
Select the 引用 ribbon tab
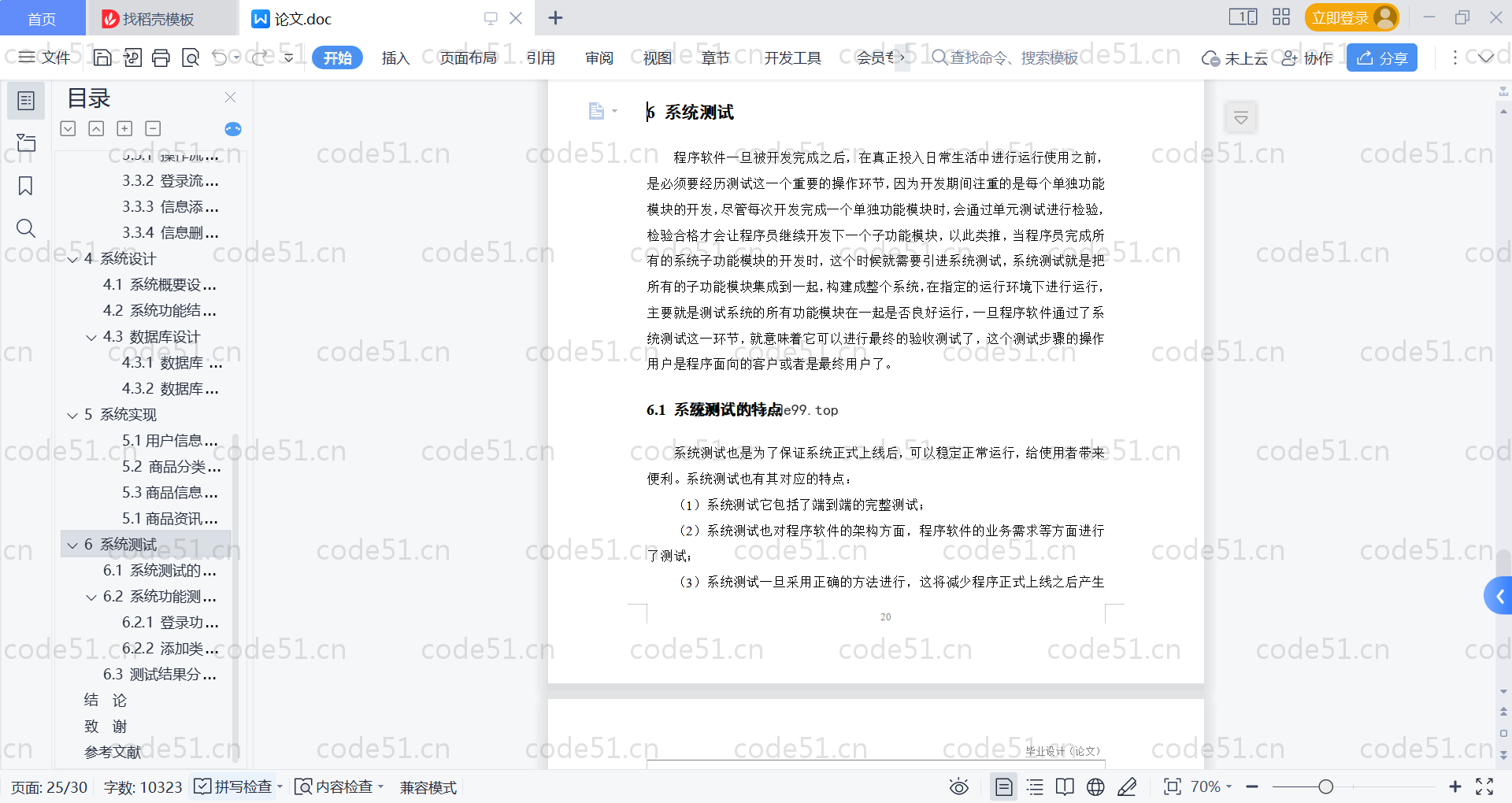[x=541, y=57]
